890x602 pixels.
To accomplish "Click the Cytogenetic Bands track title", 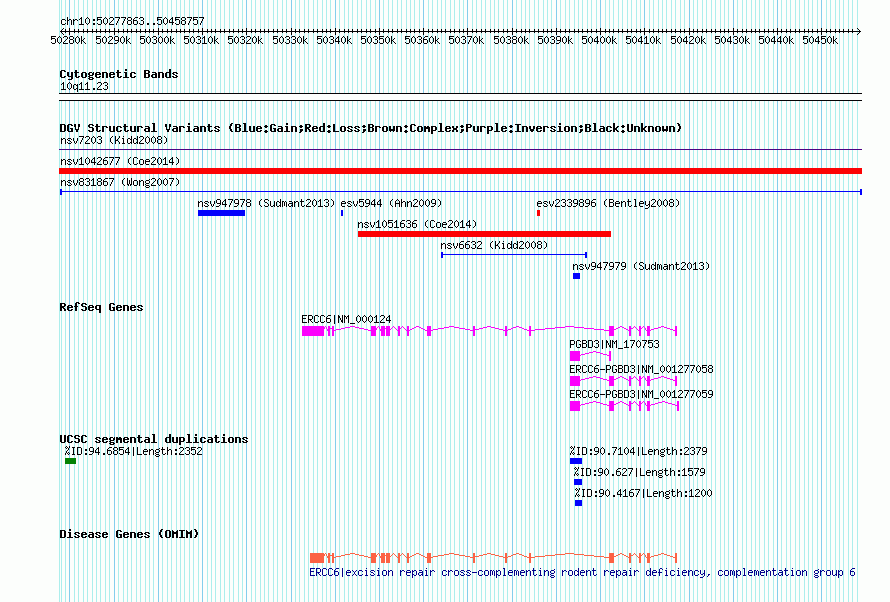I will (119, 74).
